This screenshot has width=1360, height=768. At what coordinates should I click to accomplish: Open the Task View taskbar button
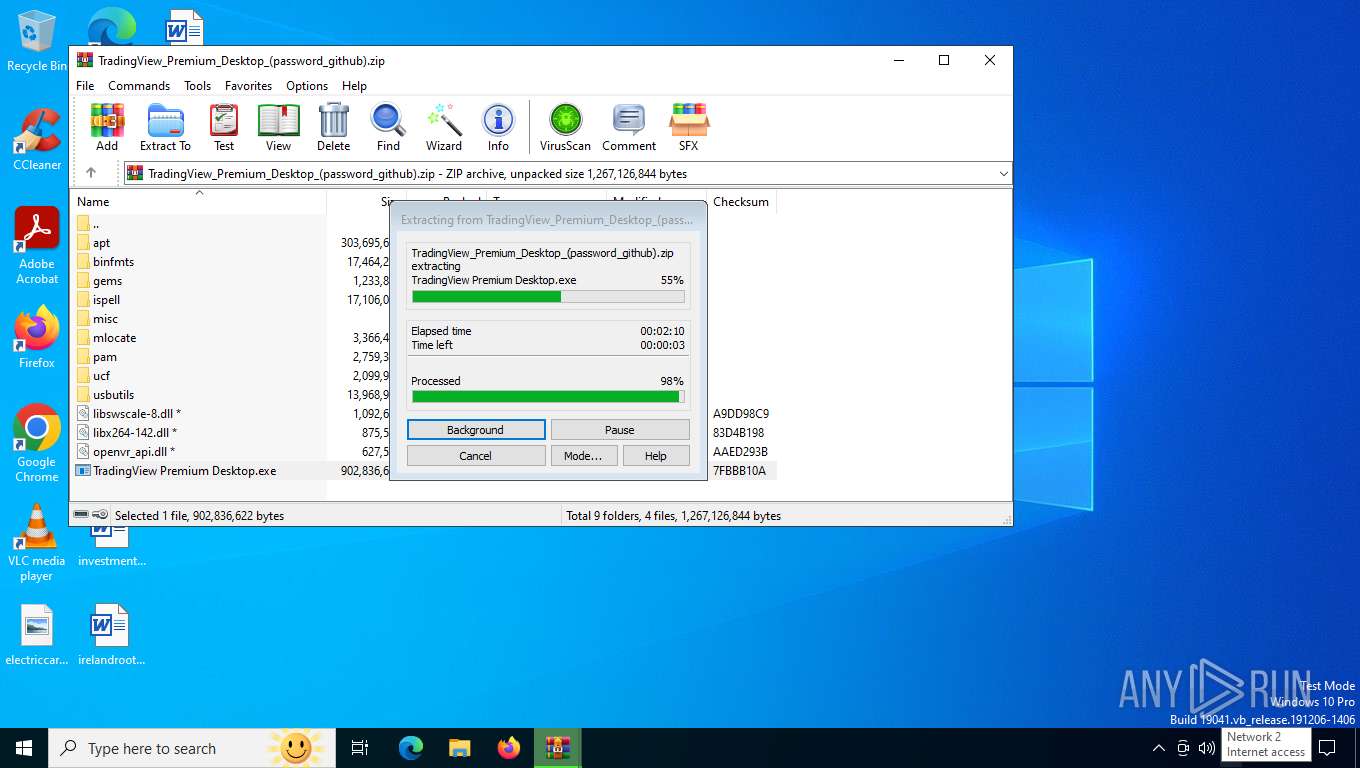pyautogui.click(x=360, y=748)
